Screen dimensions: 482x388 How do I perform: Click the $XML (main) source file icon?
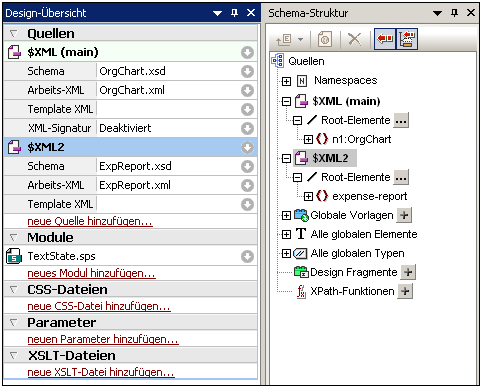pos(14,52)
